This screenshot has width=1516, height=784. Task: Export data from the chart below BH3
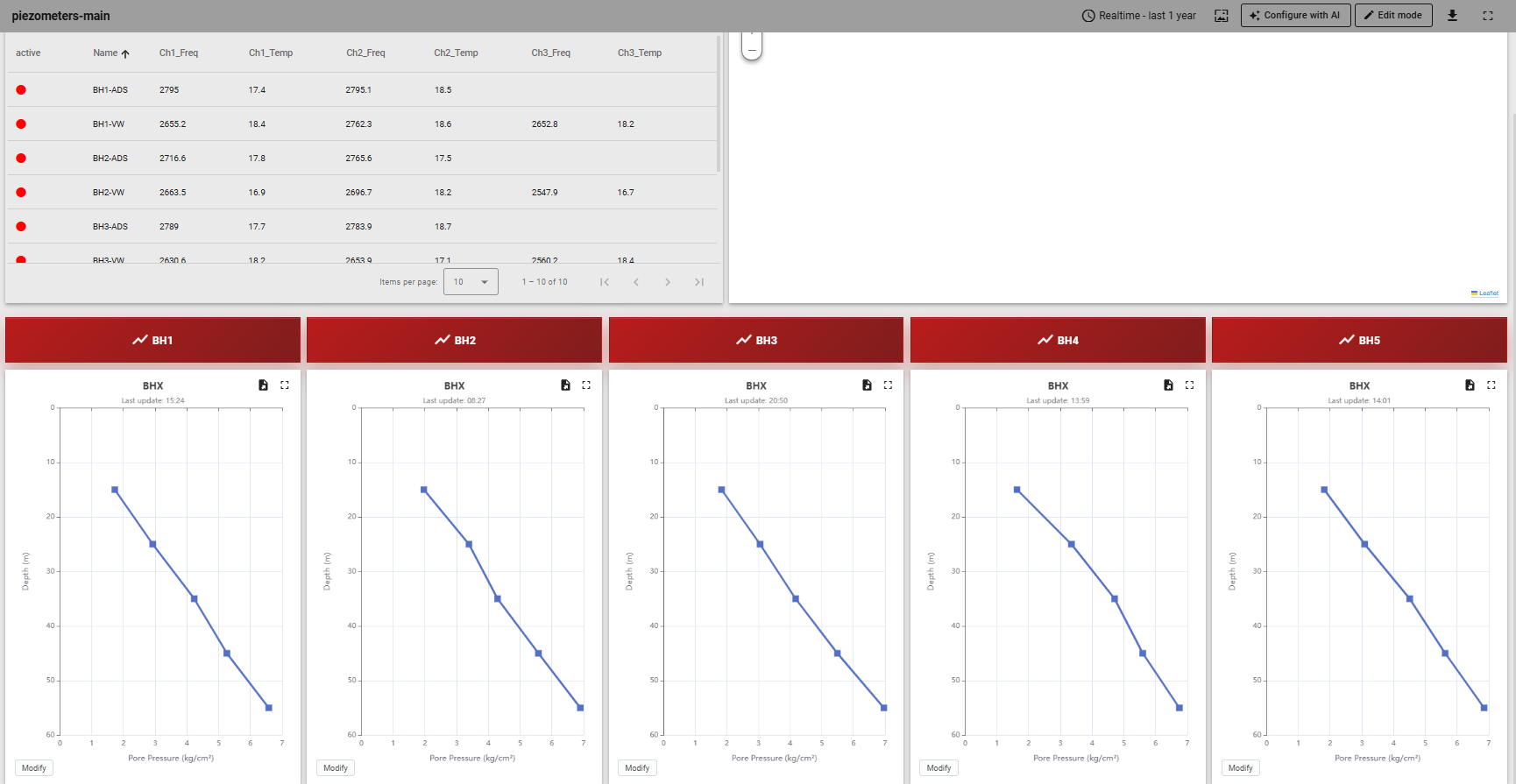click(867, 385)
